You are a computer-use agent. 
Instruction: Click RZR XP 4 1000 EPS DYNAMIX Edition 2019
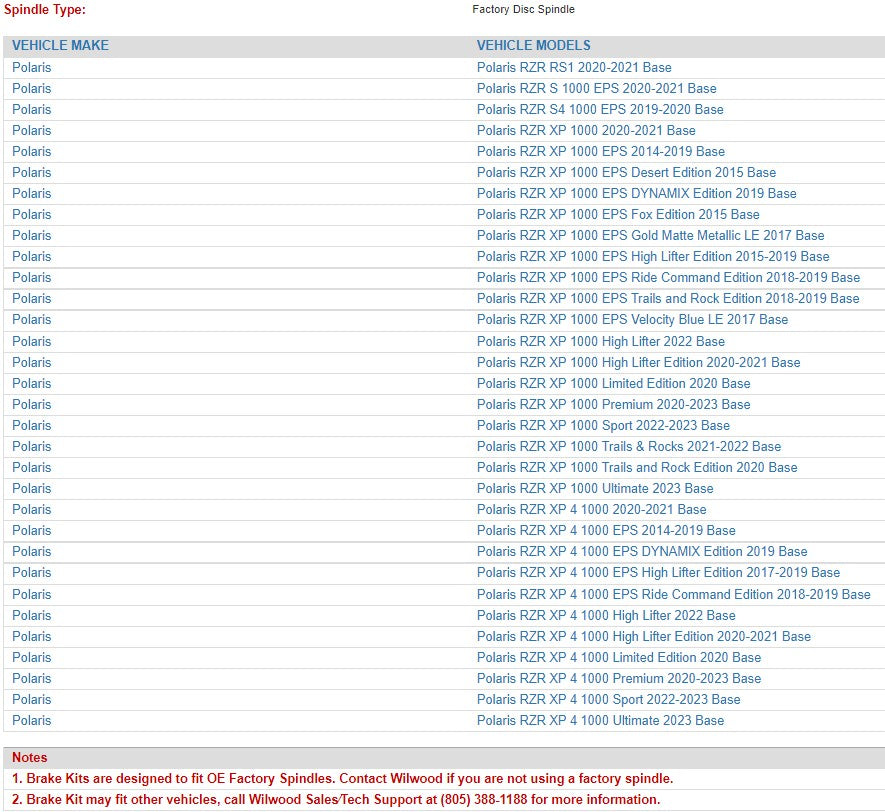pyautogui.click(x=642, y=551)
